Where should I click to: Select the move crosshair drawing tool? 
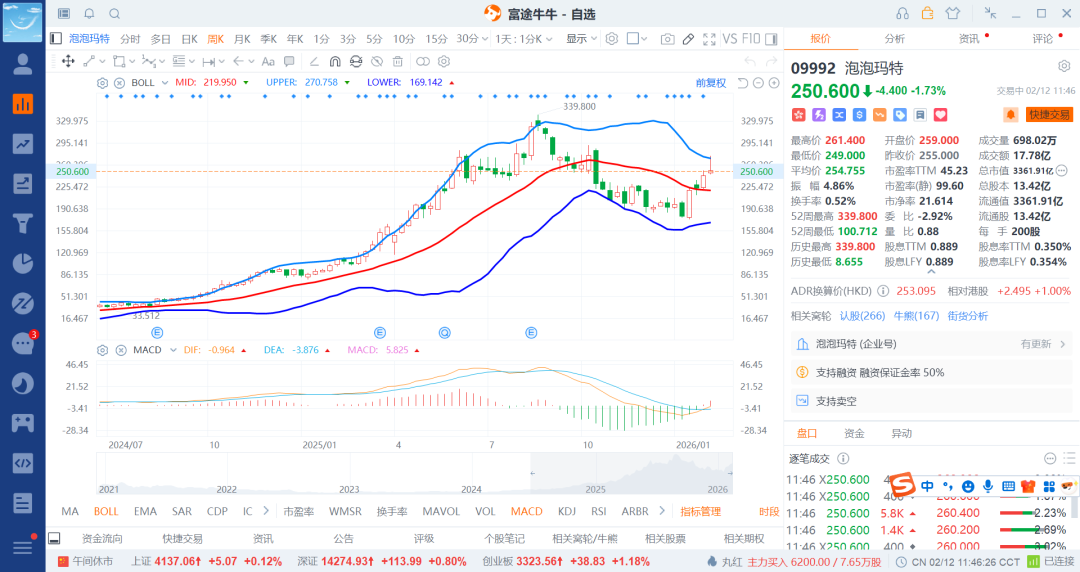68,61
